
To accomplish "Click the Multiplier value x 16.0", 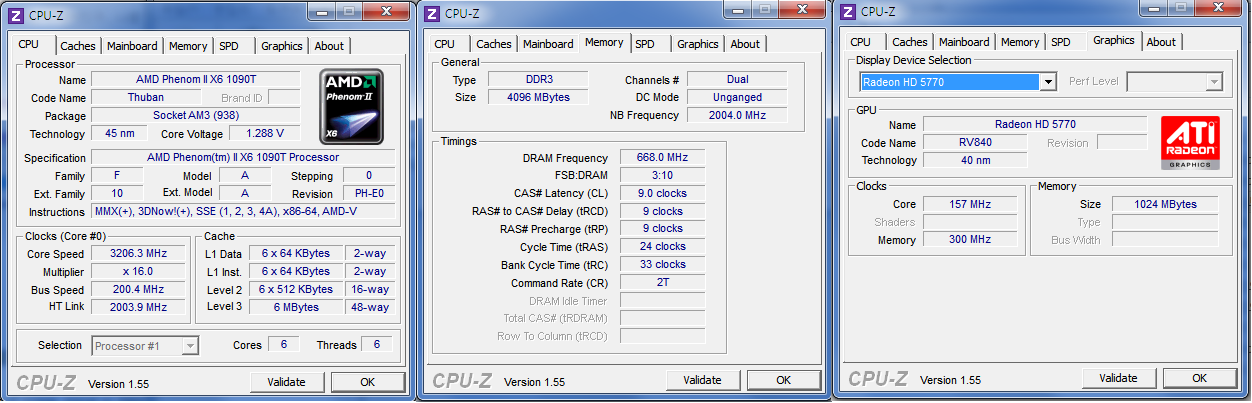I will pyautogui.click(x=138, y=271).
